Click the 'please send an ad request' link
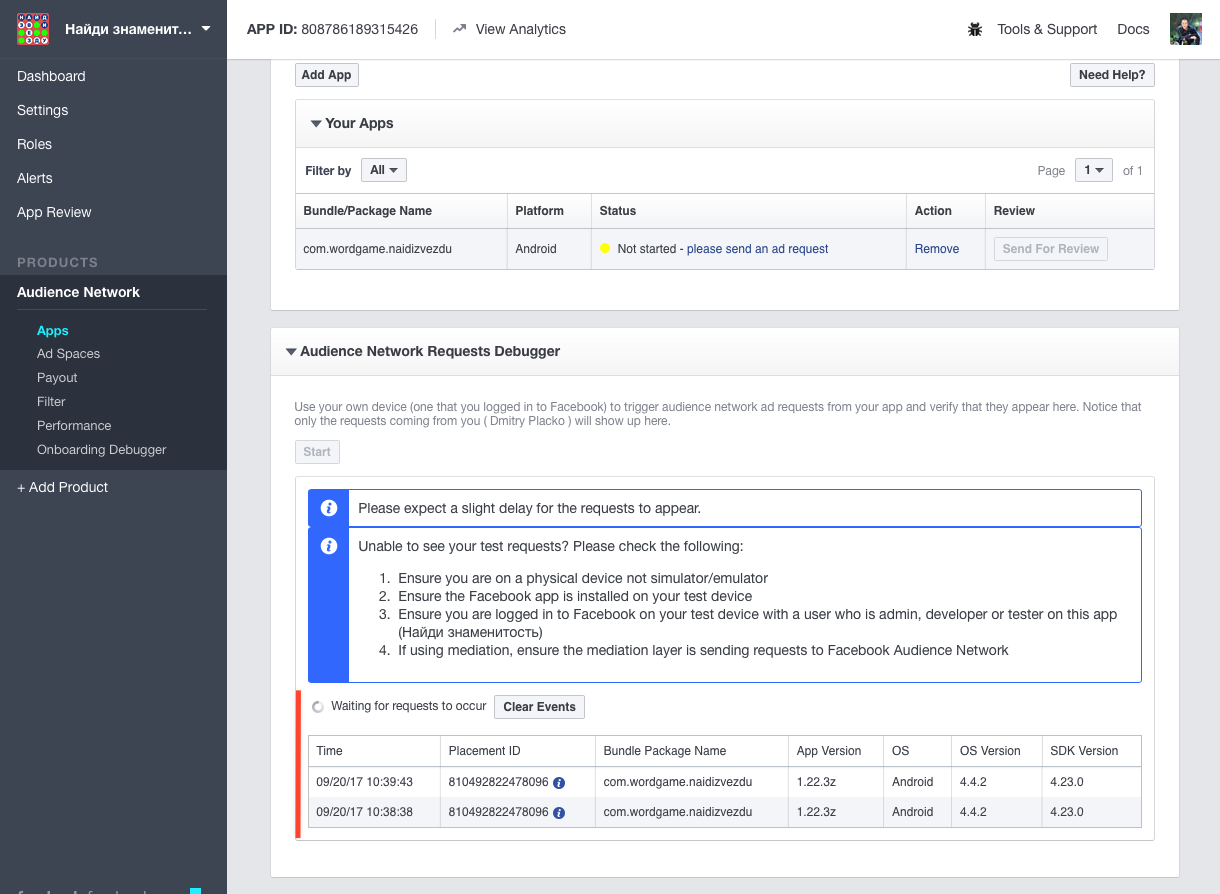 (x=758, y=249)
